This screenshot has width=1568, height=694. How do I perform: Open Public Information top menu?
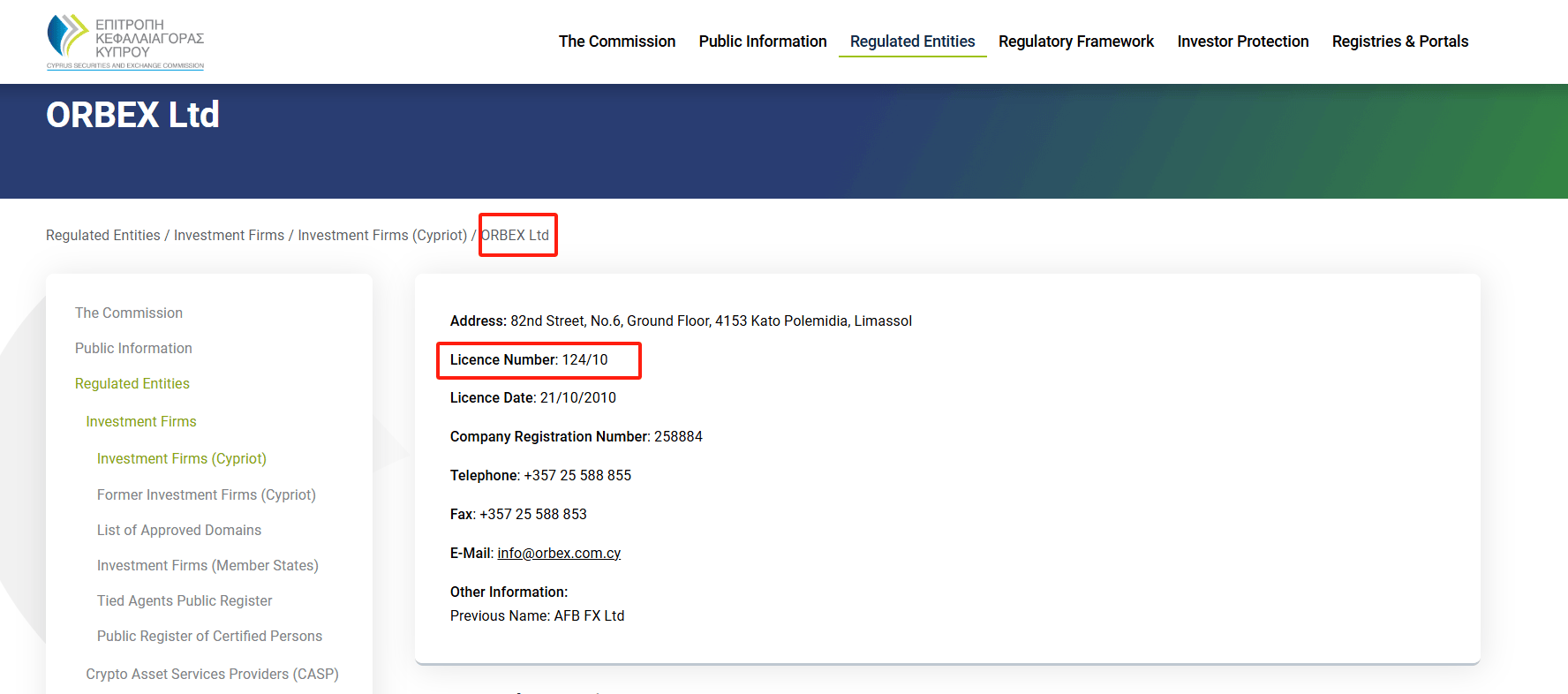point(763,41)
